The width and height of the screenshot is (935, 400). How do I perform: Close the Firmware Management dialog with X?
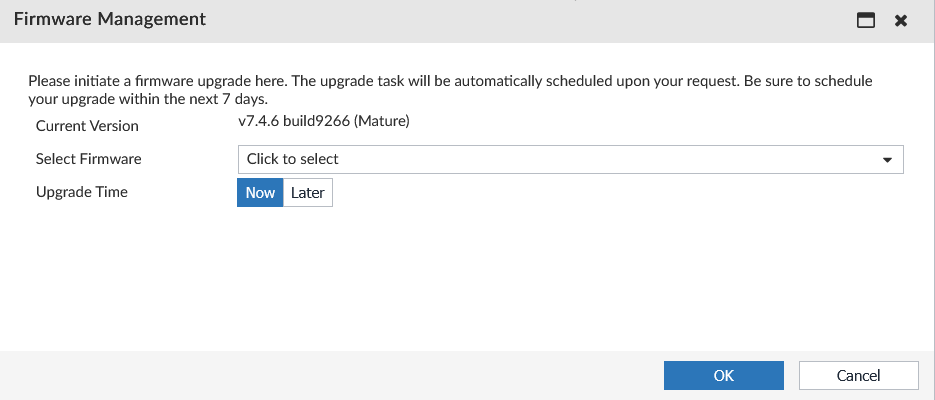pos(901,20)
